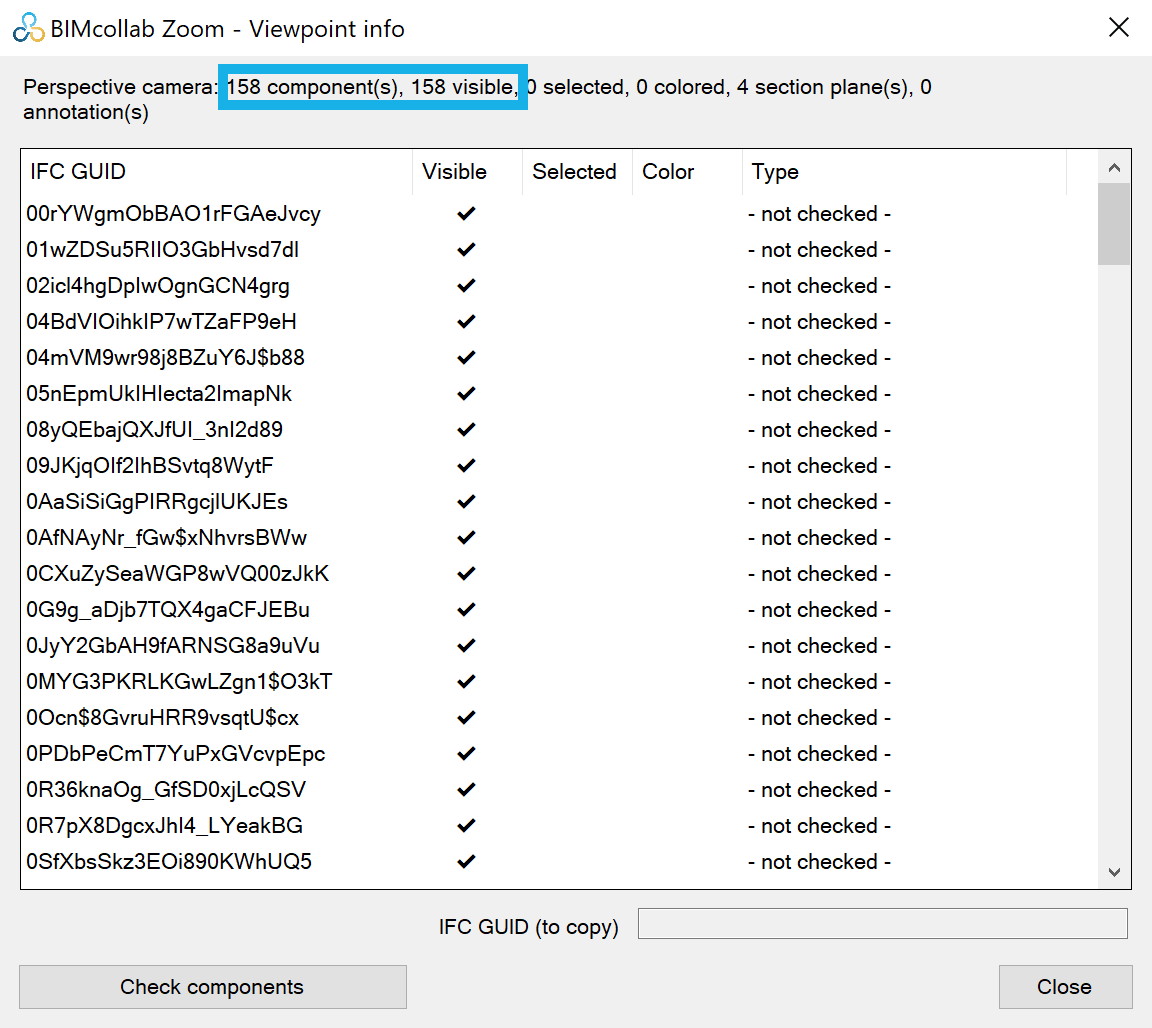
Task: Click the scrollbar up arrow
Action: [x=1114, y=168]
